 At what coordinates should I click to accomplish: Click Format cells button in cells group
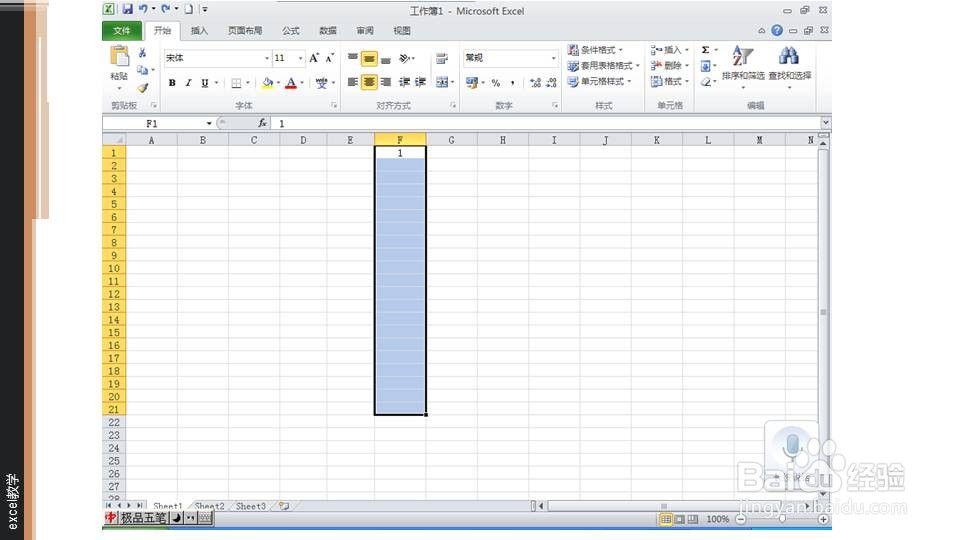click(670, 81)
